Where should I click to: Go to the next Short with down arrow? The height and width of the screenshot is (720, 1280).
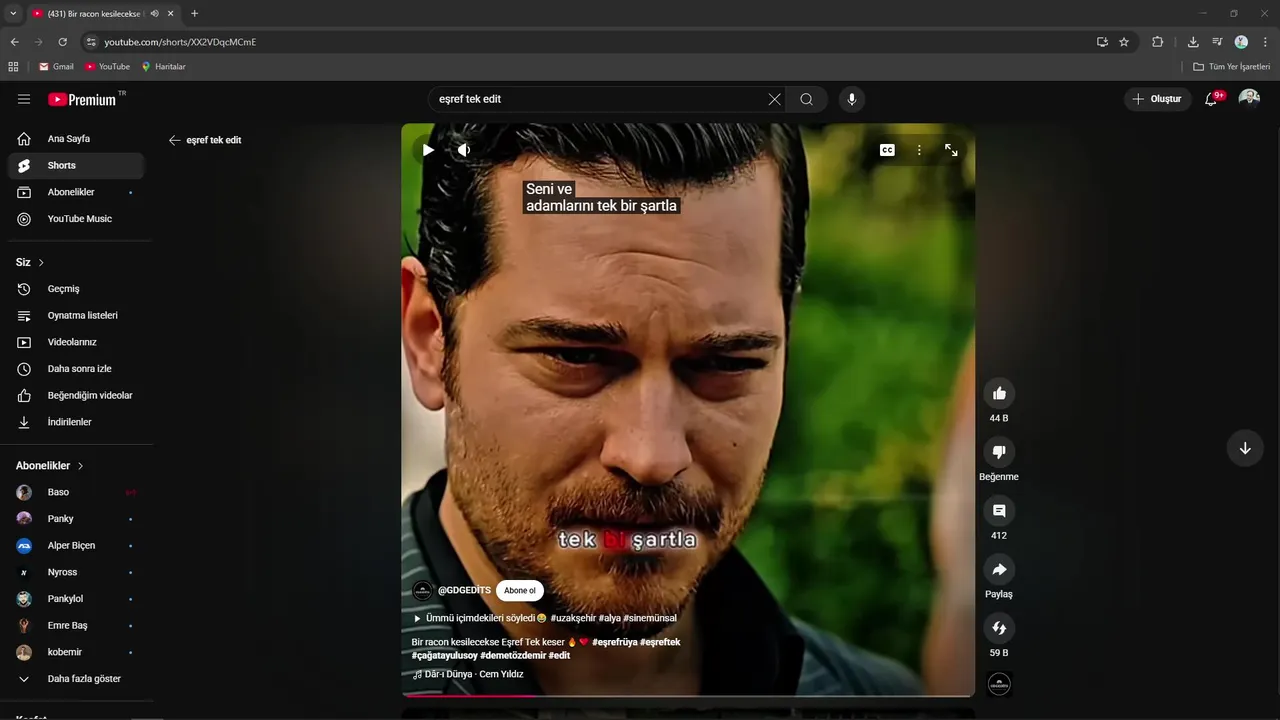tap(1245, 448)
